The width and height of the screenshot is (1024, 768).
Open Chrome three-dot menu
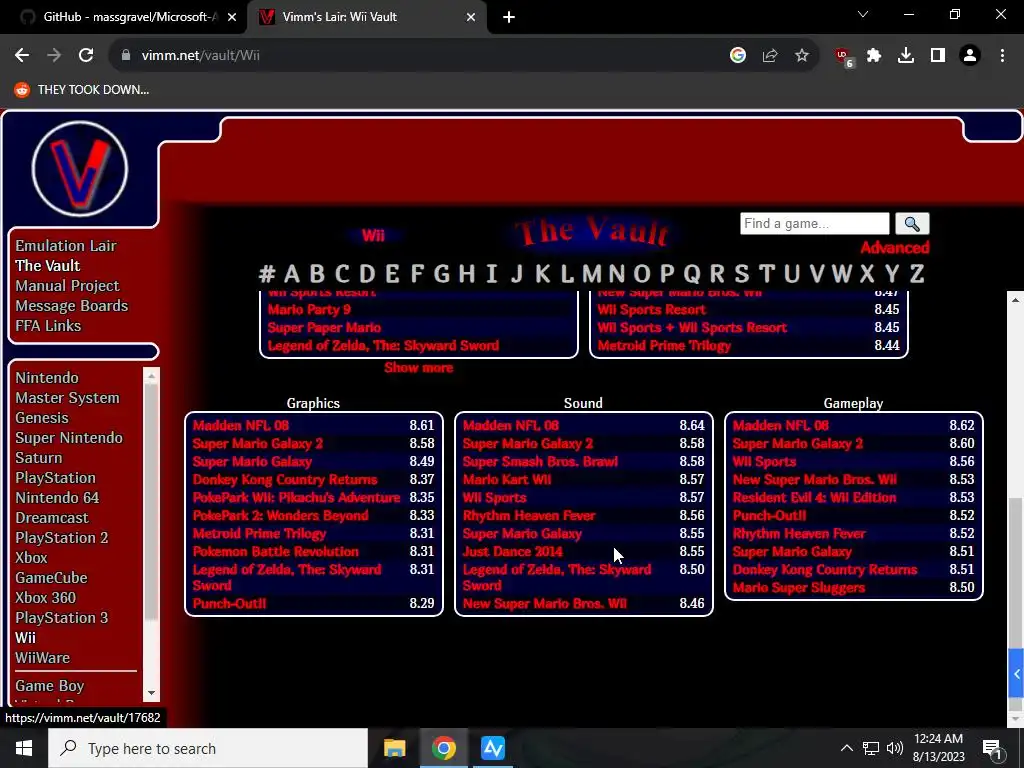tap(1002, 56)
